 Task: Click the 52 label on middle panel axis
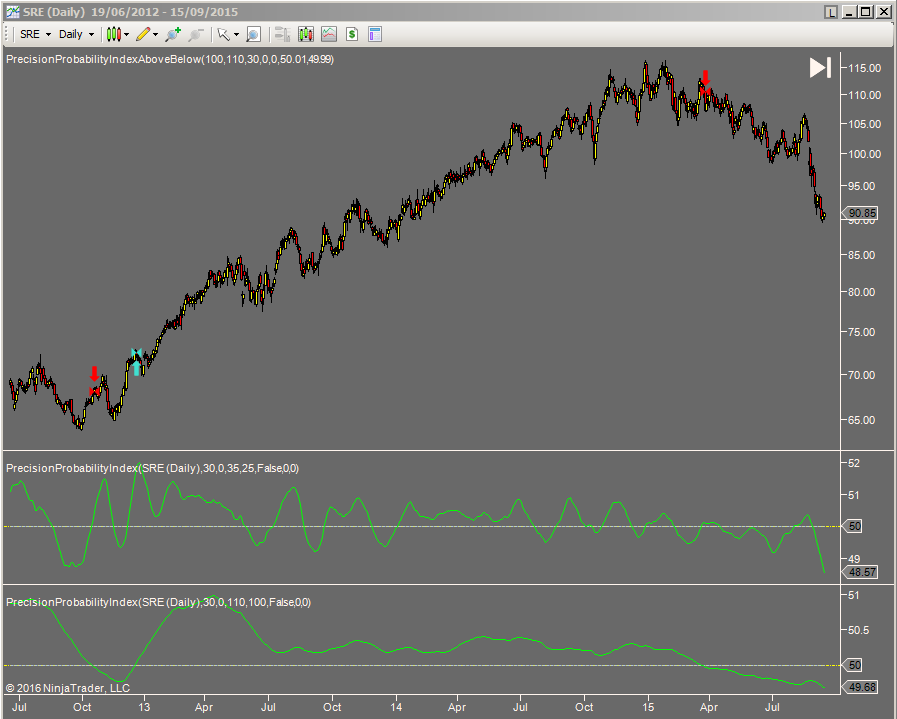coord(854,463)
